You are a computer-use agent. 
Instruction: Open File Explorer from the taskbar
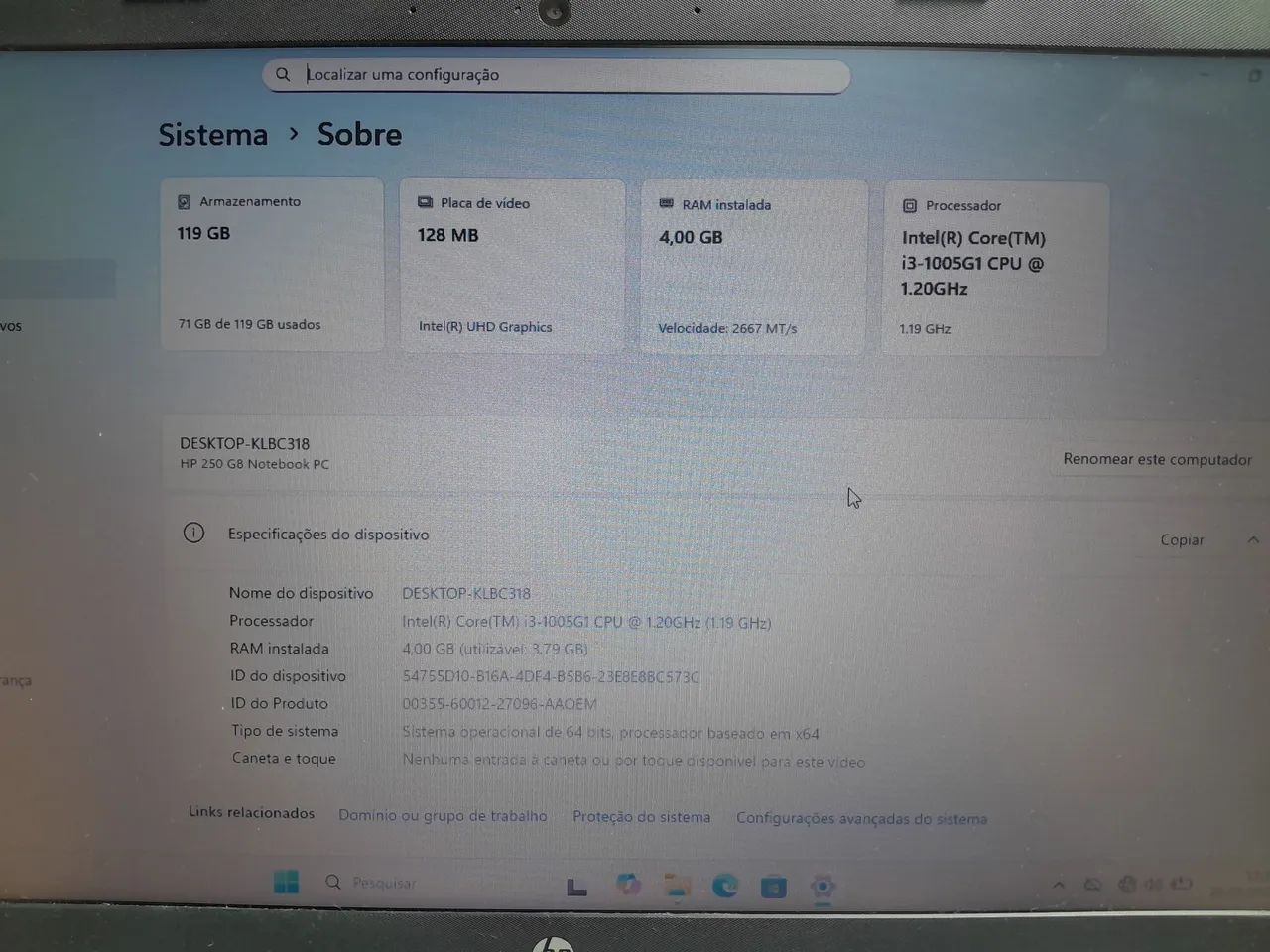point(678,886)
